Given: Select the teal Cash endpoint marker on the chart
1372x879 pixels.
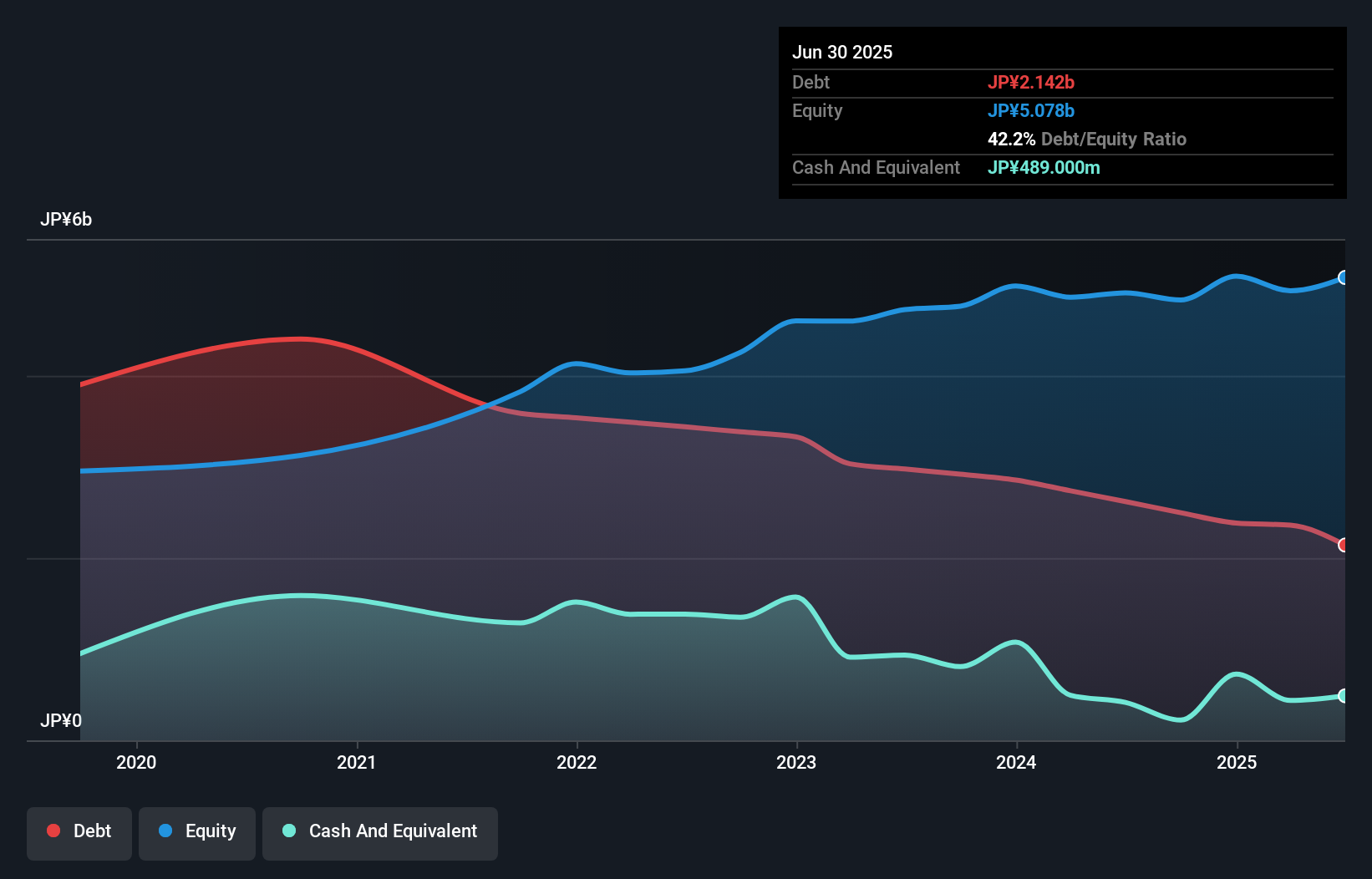Looking at the screenshot, I should [1343, 695].
